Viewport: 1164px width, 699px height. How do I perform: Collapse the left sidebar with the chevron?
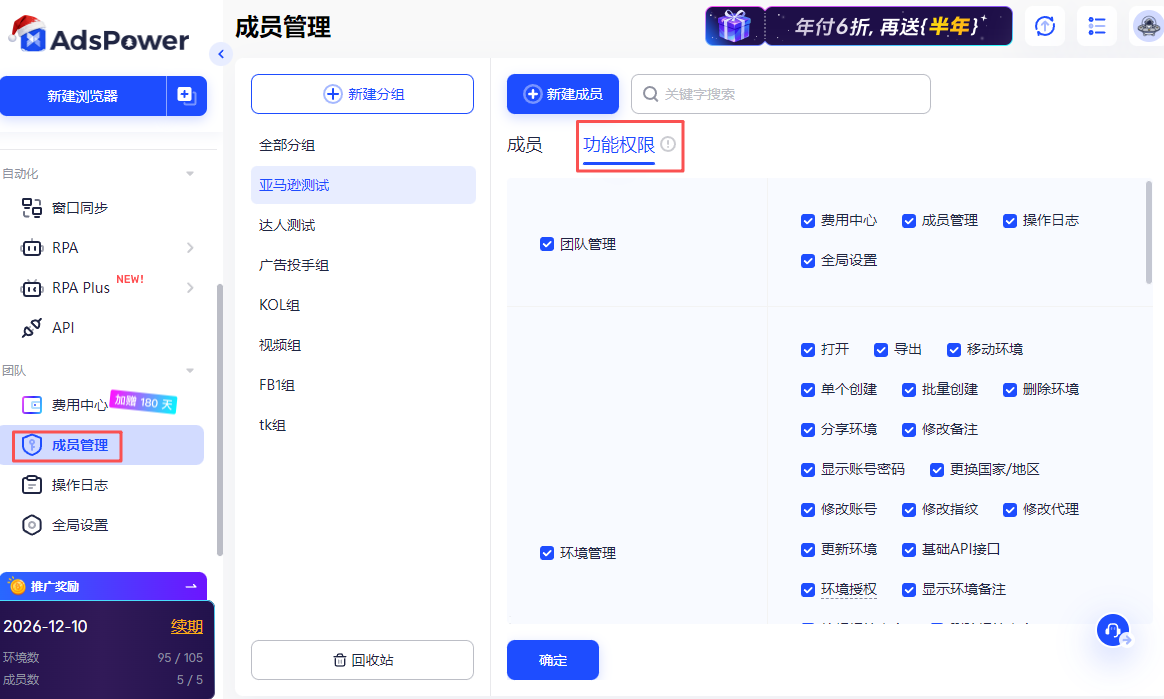[221, 54]
